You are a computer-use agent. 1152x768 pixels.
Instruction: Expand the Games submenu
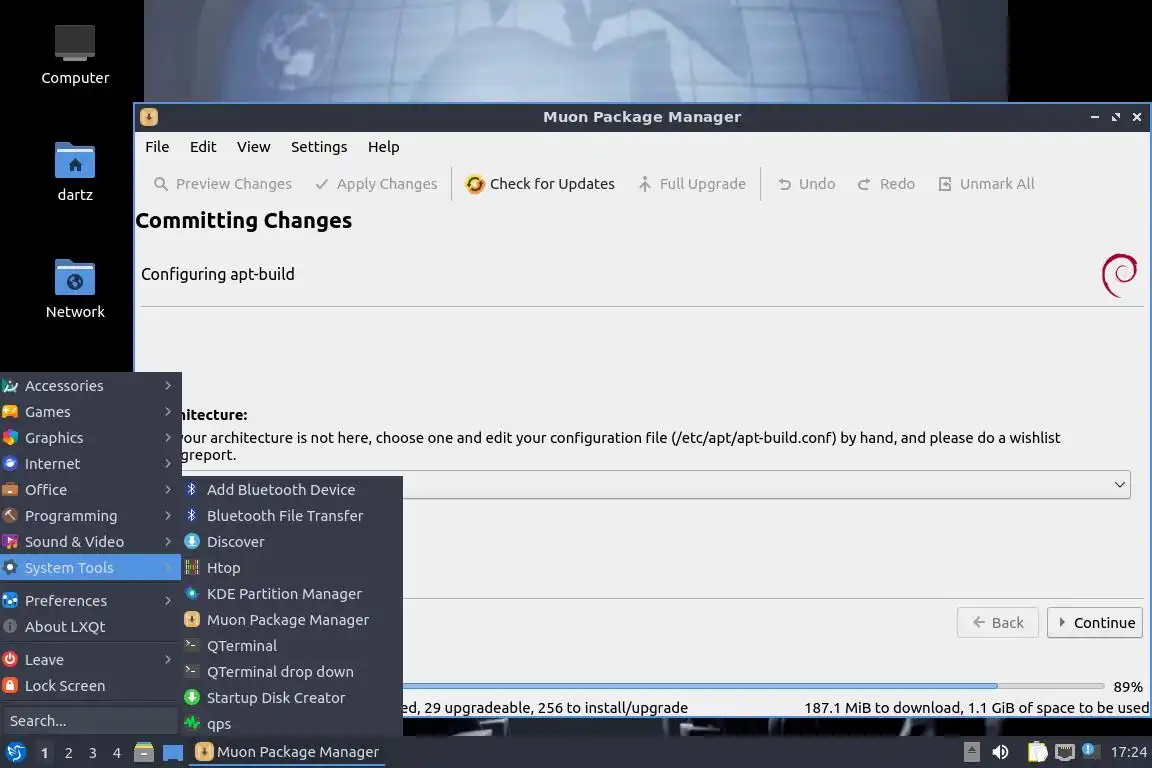90,412
